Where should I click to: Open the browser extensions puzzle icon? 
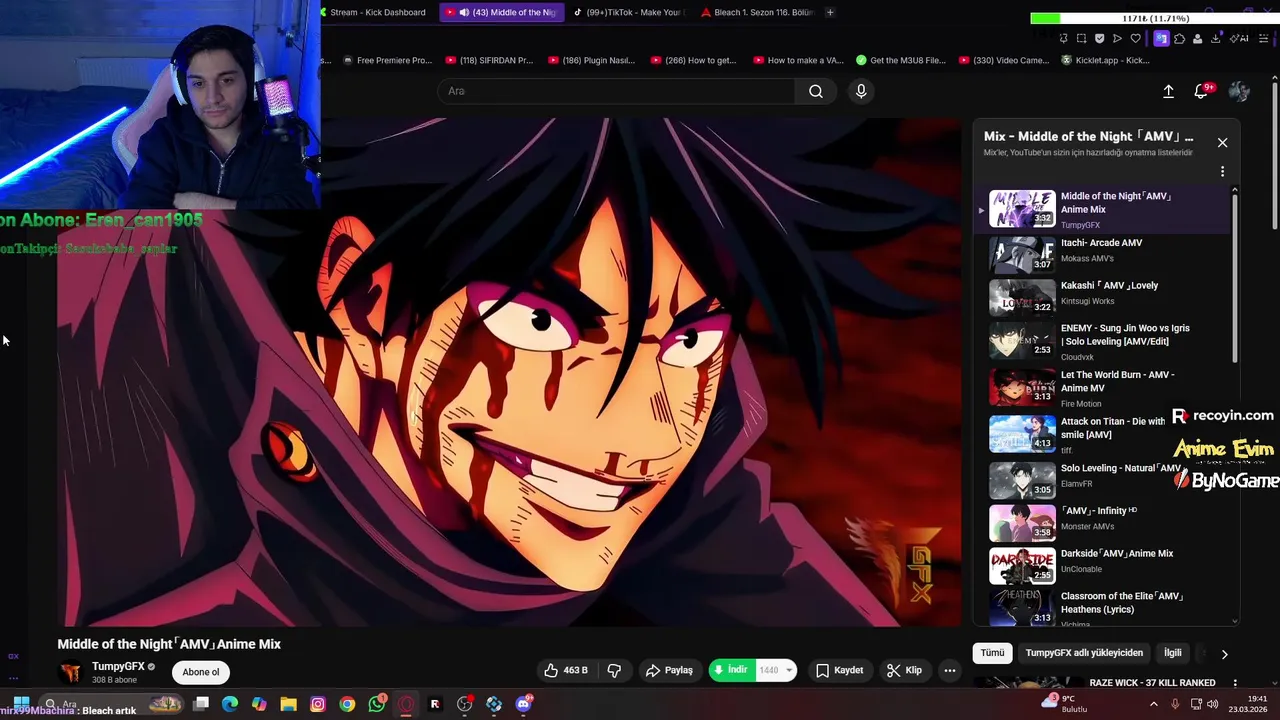click(x=1179, y=38)
